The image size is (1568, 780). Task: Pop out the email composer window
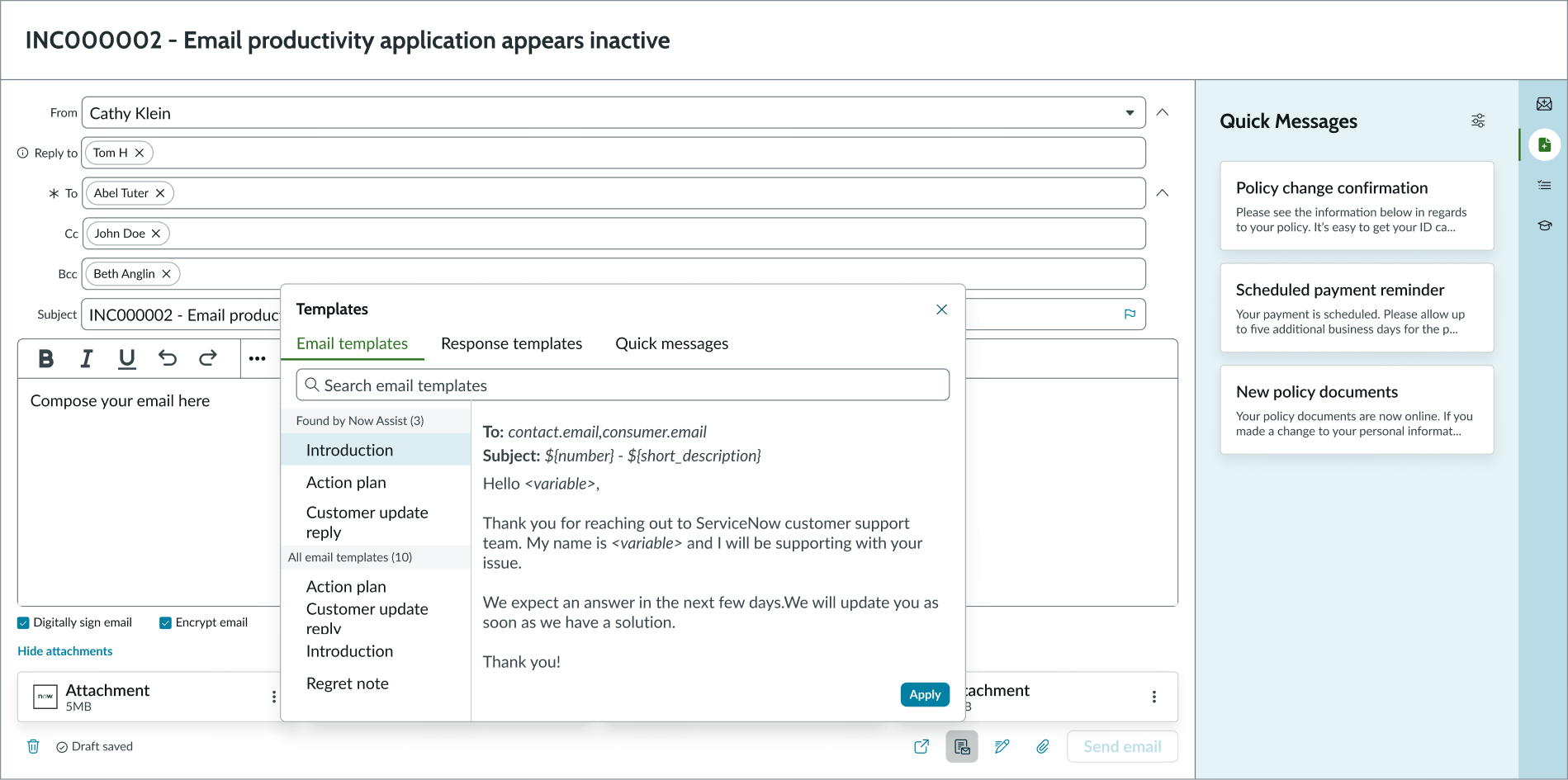[921, 746]
